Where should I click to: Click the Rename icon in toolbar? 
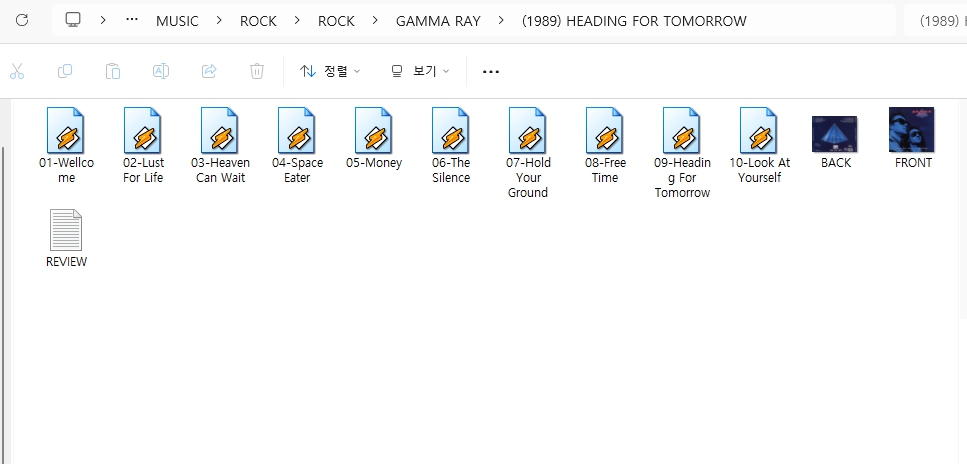click(x=161, y=71)
